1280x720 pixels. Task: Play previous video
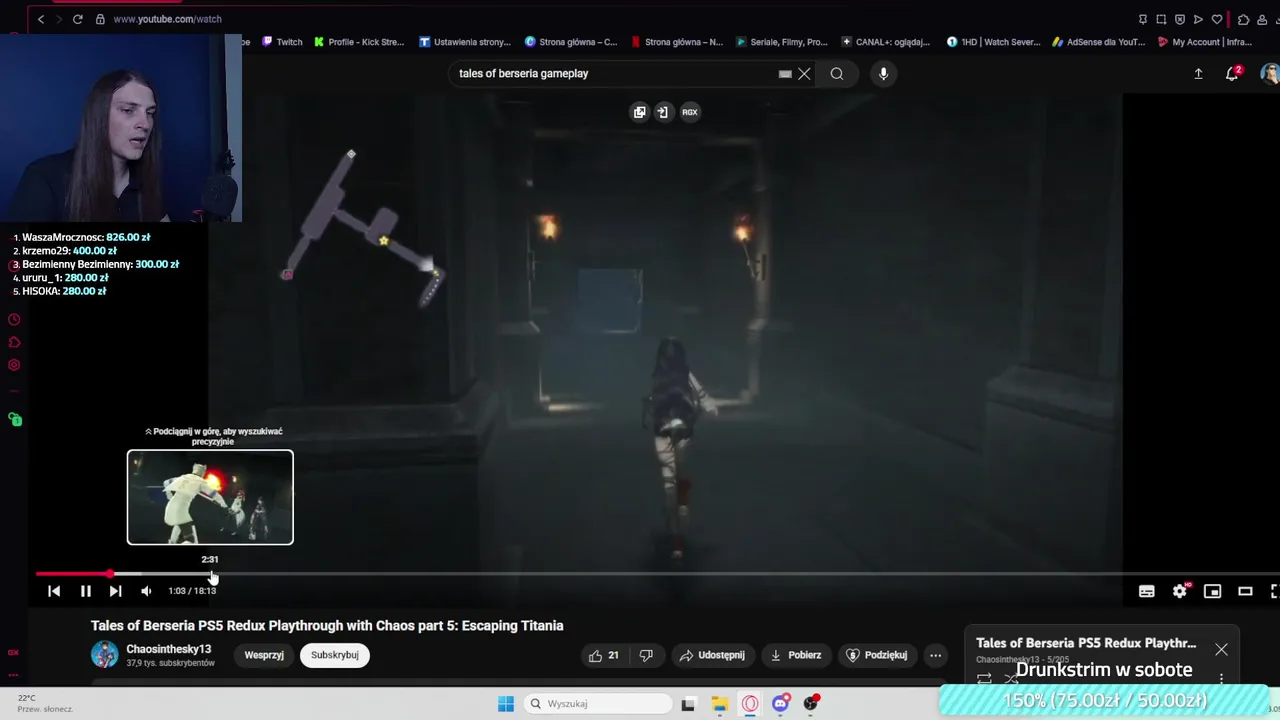click(54, 591)
